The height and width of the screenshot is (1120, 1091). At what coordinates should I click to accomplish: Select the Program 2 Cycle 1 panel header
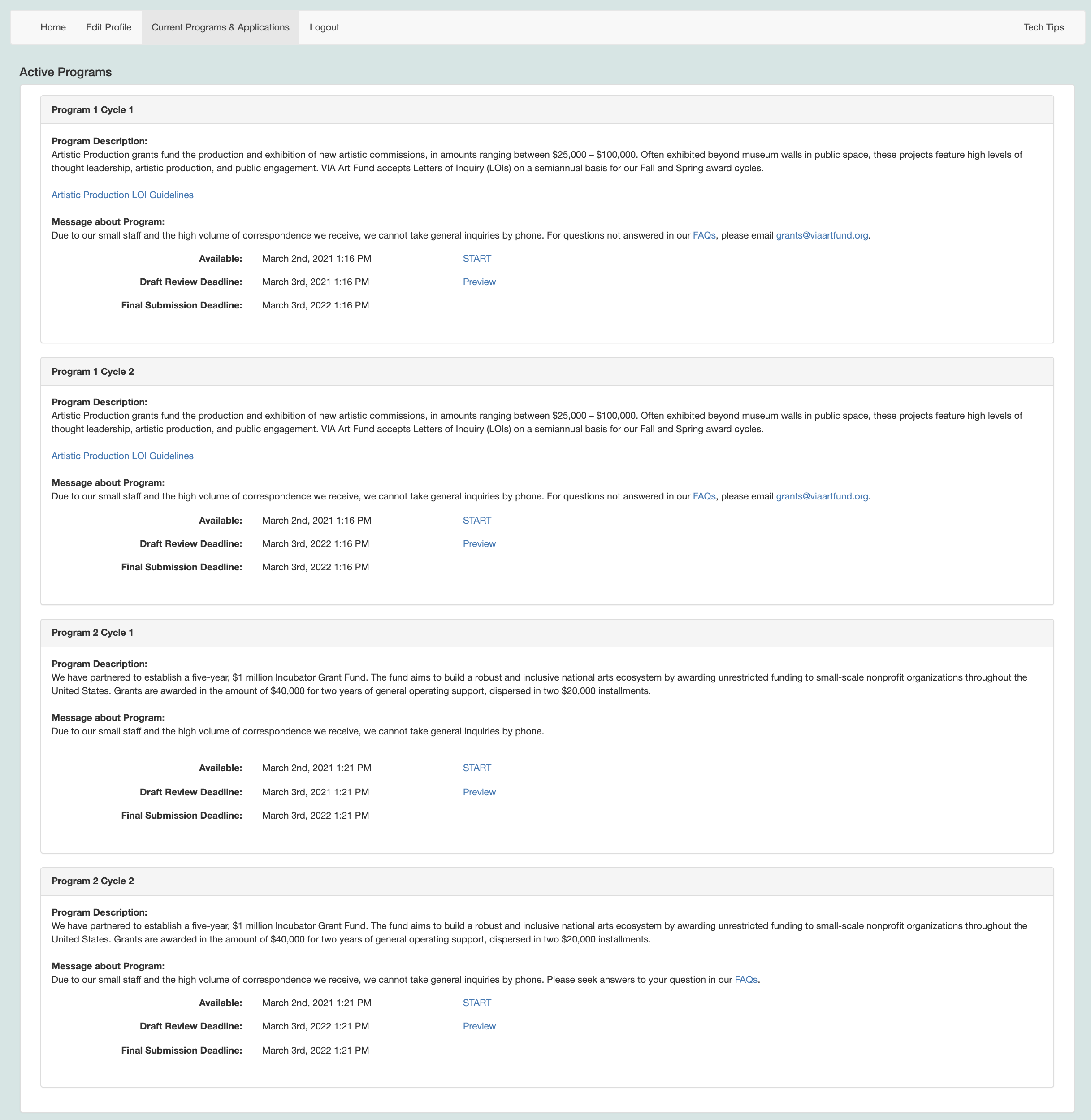pos(547,633)
